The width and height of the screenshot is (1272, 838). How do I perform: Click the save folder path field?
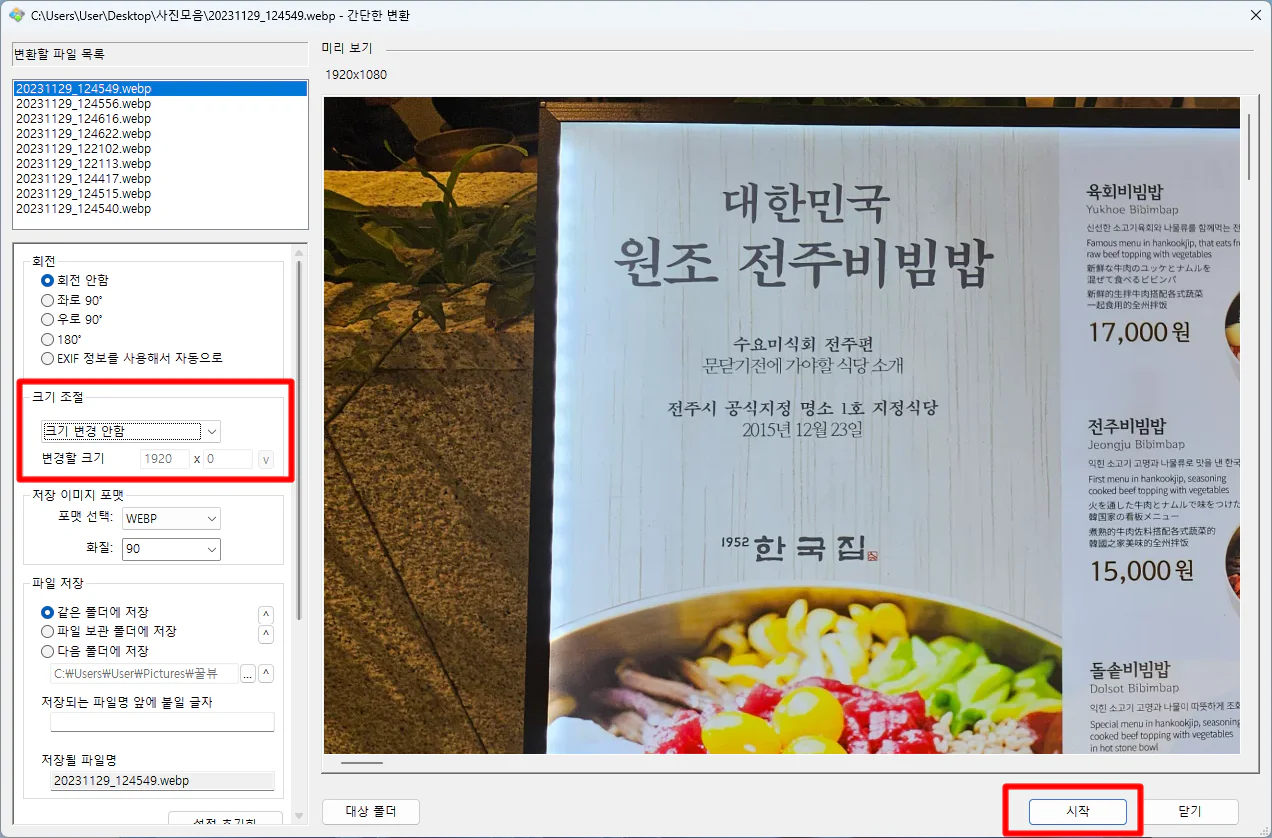pyautogui.click(x=145, y=673)
